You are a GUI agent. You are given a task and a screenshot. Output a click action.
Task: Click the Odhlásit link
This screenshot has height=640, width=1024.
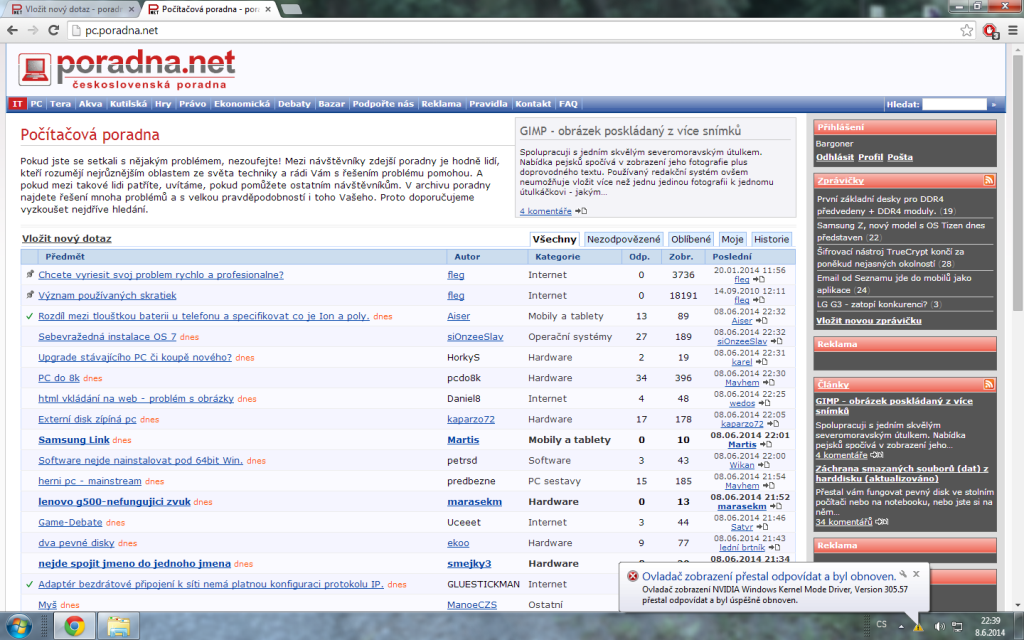pyautogui.click(x=835, y=157)
